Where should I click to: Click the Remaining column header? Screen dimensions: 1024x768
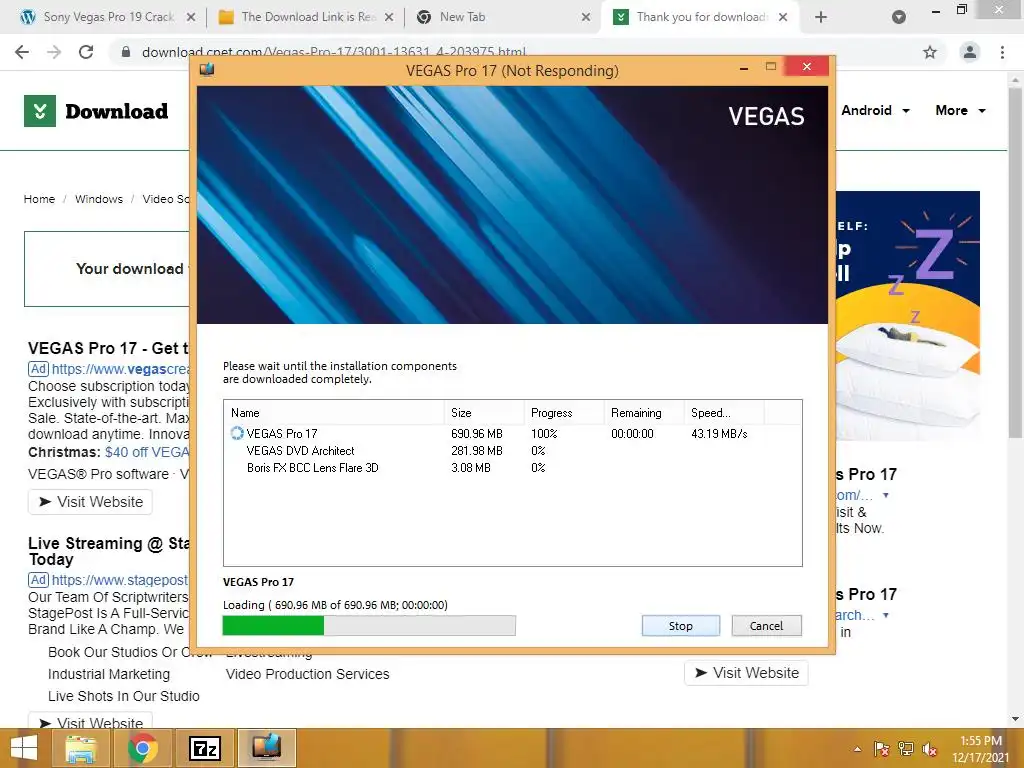644,413
